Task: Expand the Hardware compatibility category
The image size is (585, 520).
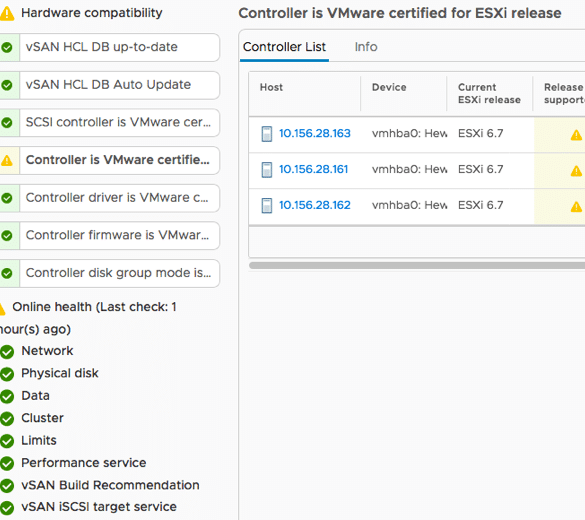Action: coord(92,13)
